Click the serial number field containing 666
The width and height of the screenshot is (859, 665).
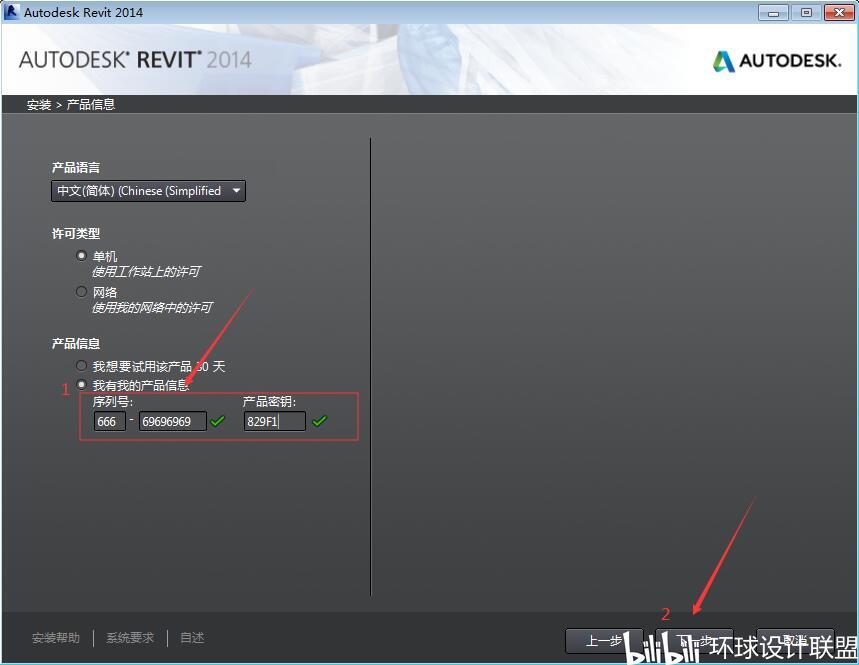pos(110,421)
